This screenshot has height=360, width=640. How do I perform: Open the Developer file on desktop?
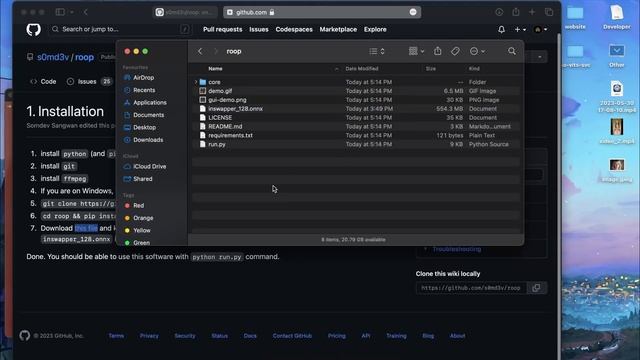click(617, 17)
